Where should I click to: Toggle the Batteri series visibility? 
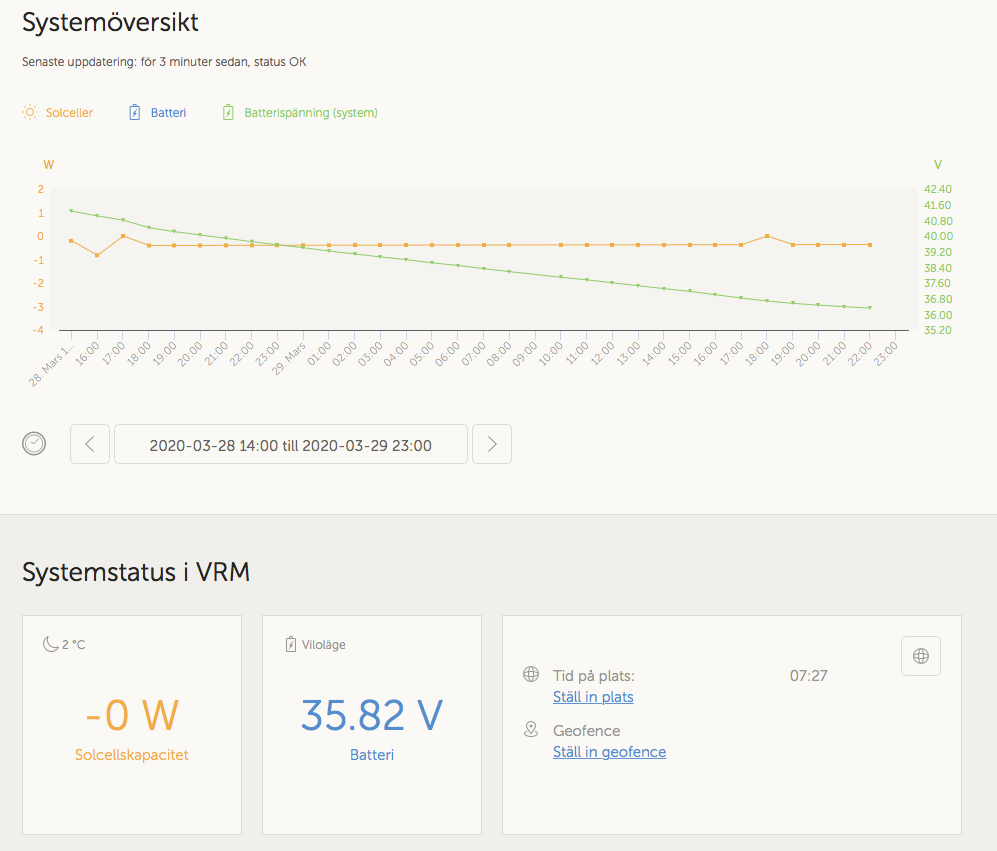point(168,113)
